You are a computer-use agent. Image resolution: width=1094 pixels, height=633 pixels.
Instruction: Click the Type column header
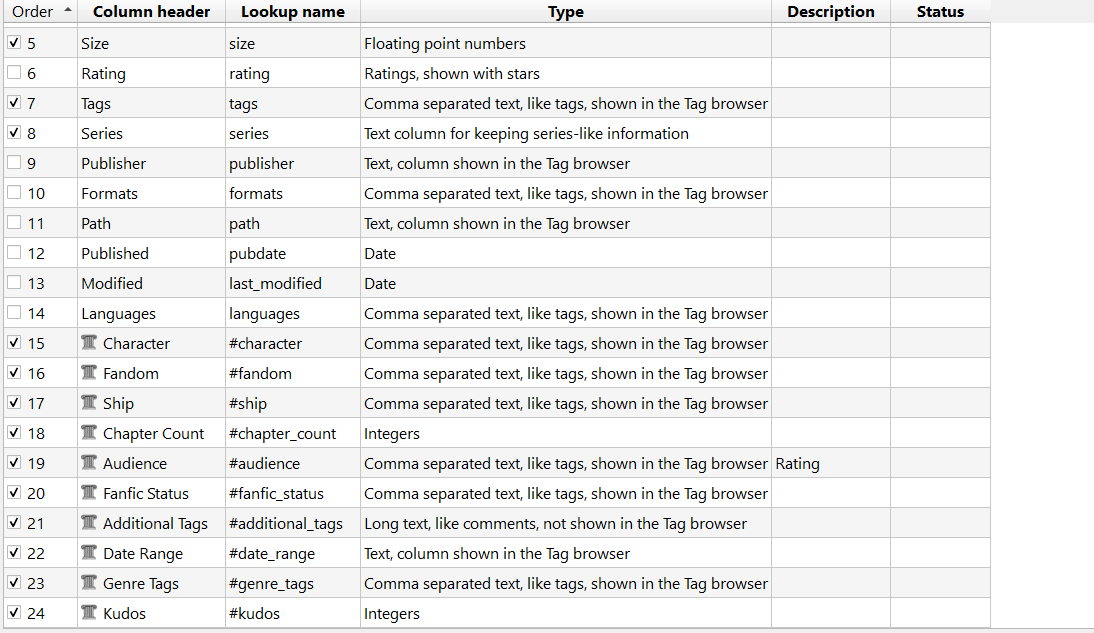565,12
